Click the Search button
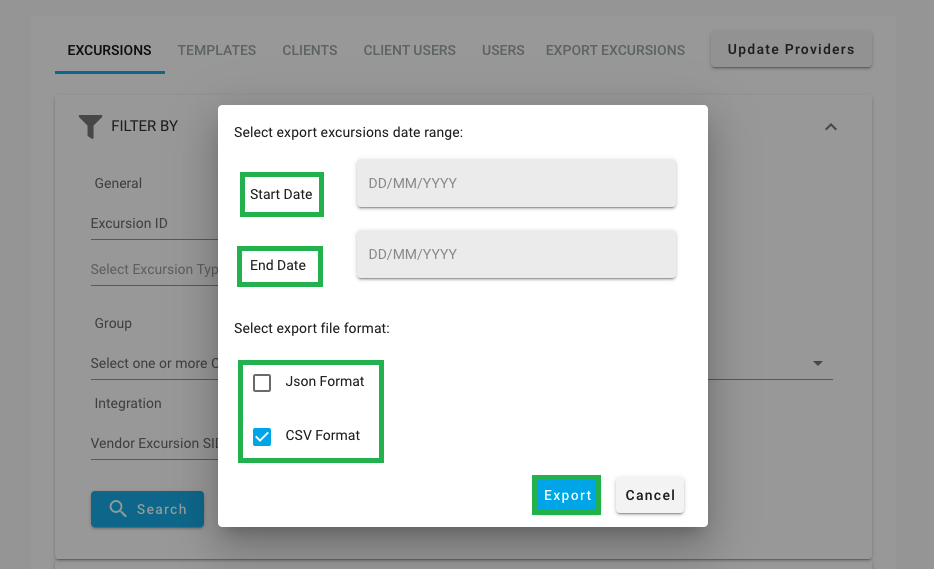 click(147, 509)
